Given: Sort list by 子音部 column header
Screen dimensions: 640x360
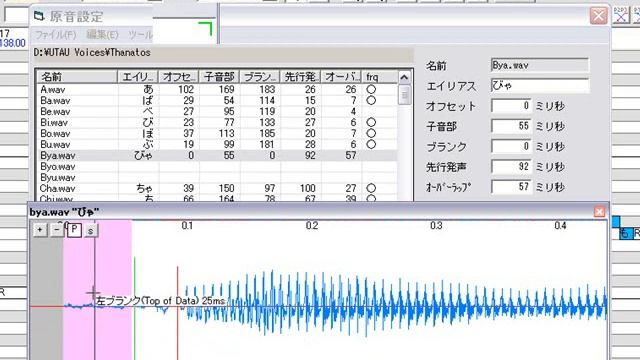Looking at the screenshot, I should tap(220, 77).
